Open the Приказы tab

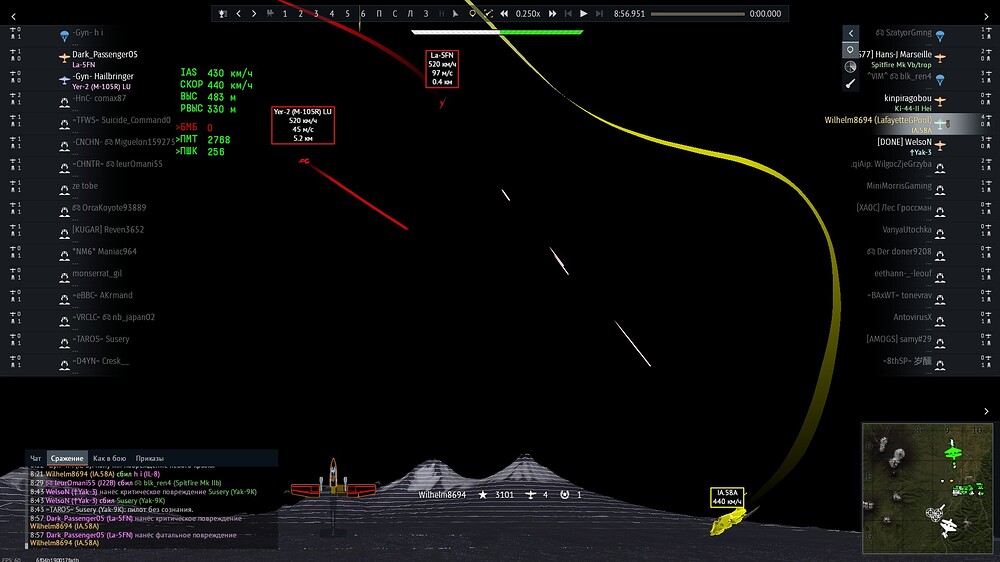(149, 458)
